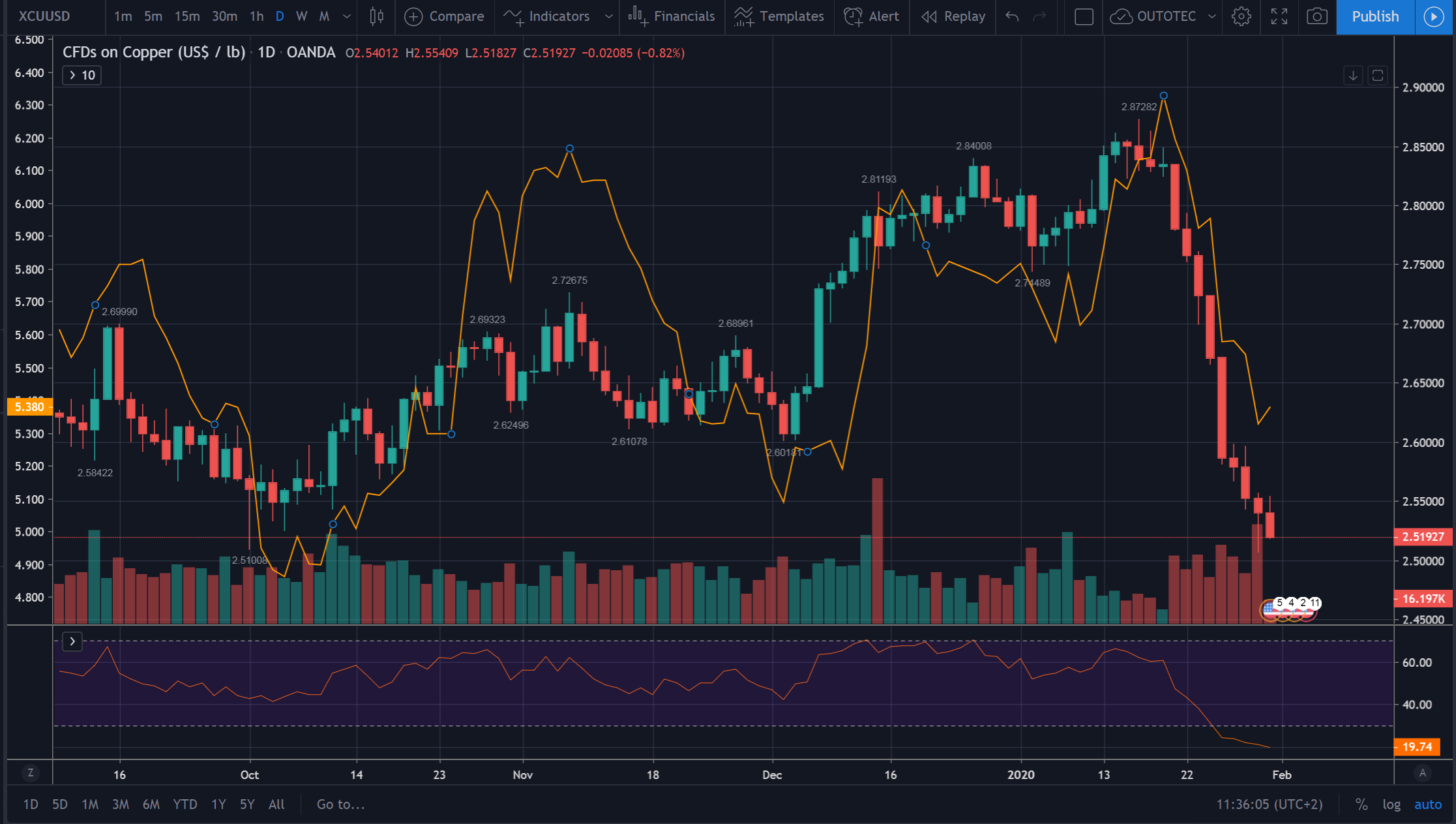Screen dimensions: 1456x824
Task: Open the candlestick chart style selector
Action: [x=376, y=16]
